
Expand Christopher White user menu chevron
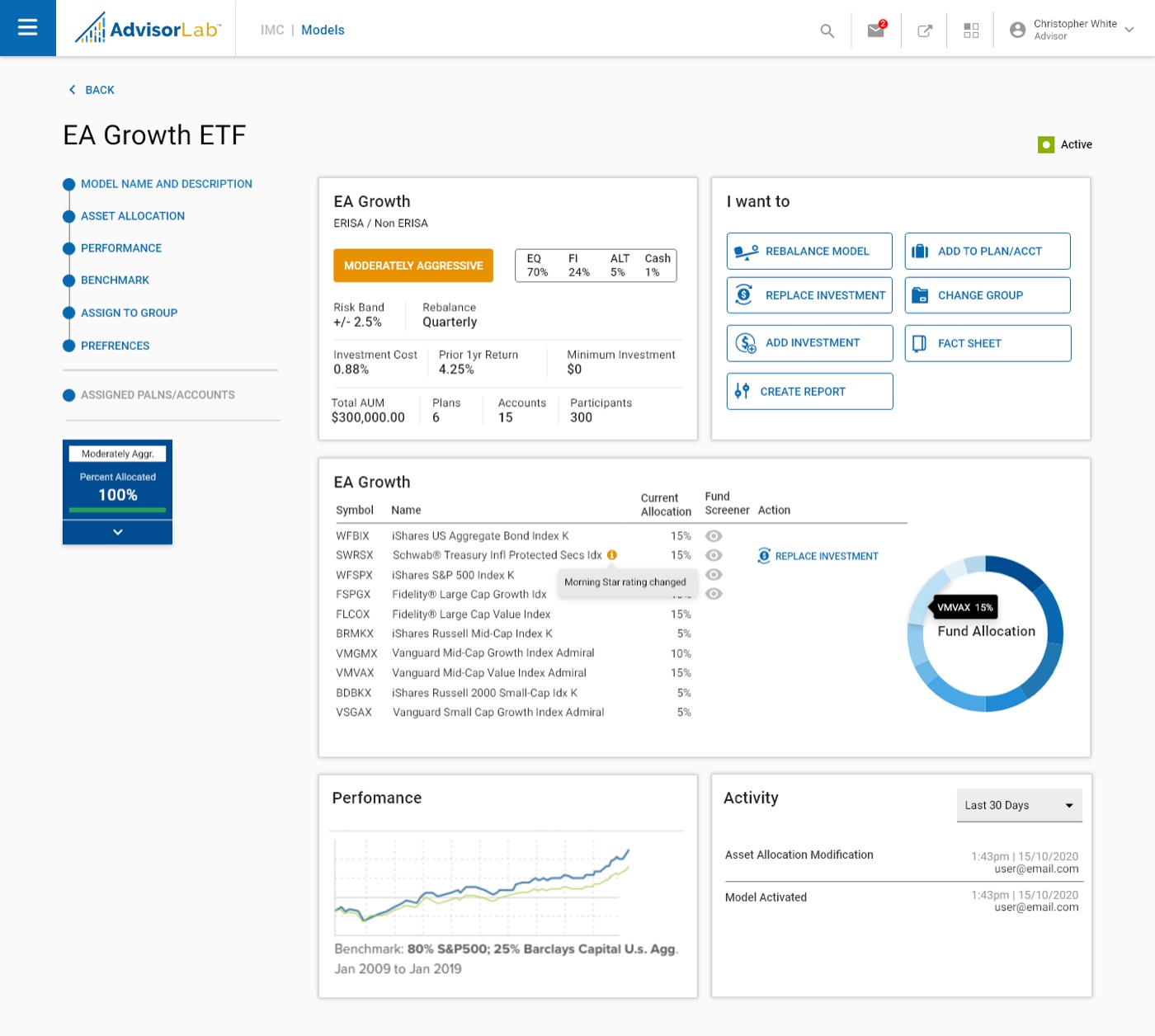pyautogui.click(x=1129, y=30)
